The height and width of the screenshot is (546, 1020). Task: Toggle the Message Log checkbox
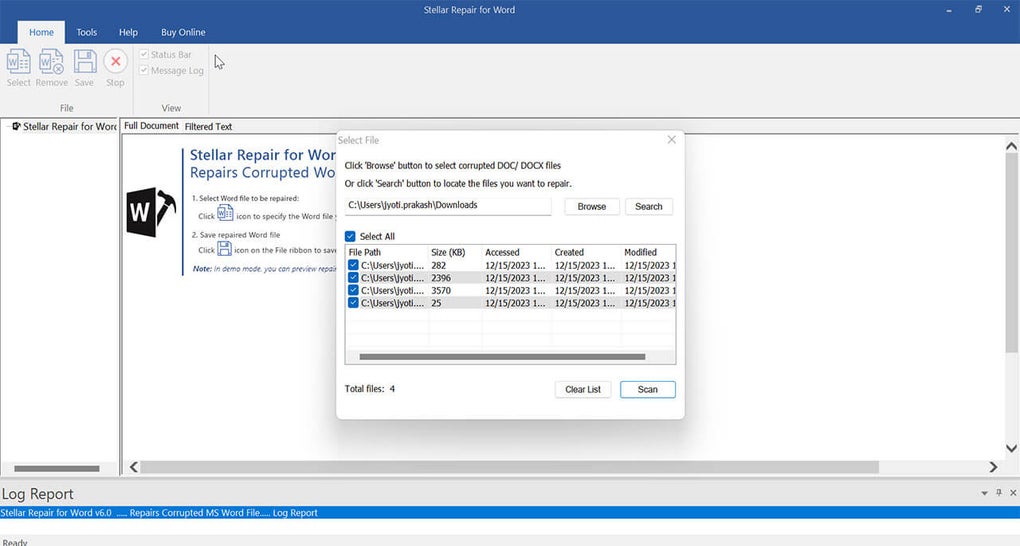coord(144,70)
